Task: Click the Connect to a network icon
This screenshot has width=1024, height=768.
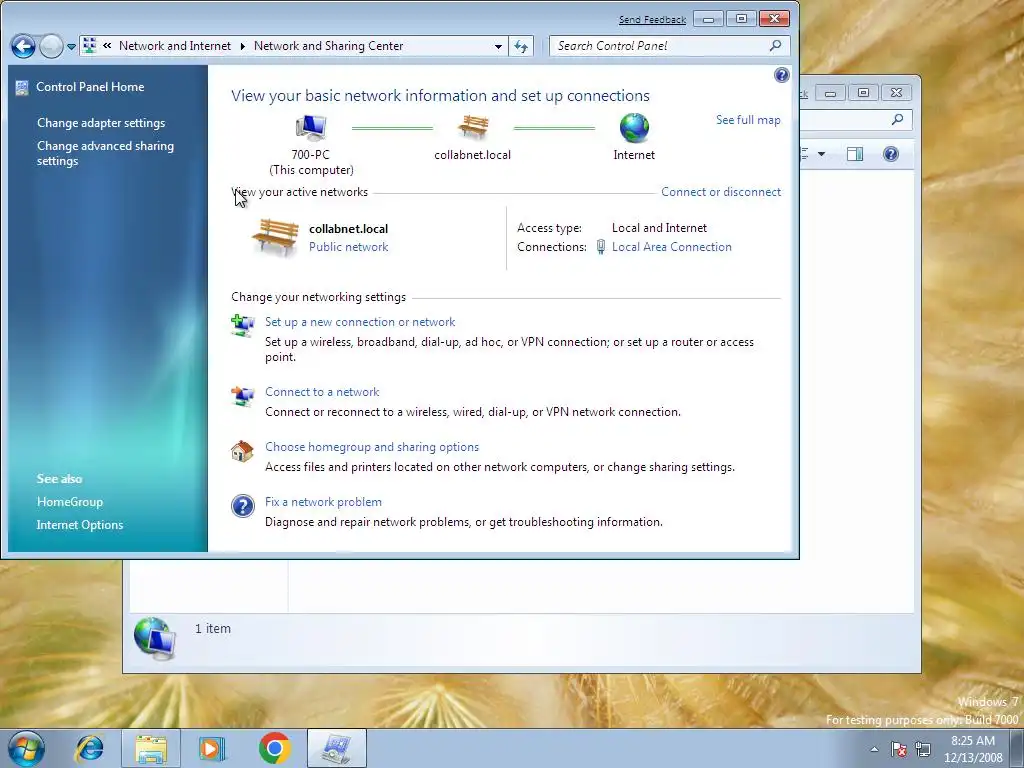Action: click(x=242, y=396)
